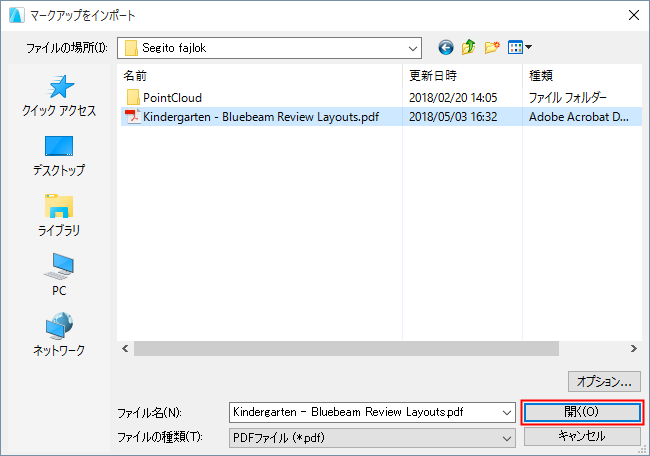
Task: Click the horizontal scrollbar left arrow
Action: tap(125, 349)
